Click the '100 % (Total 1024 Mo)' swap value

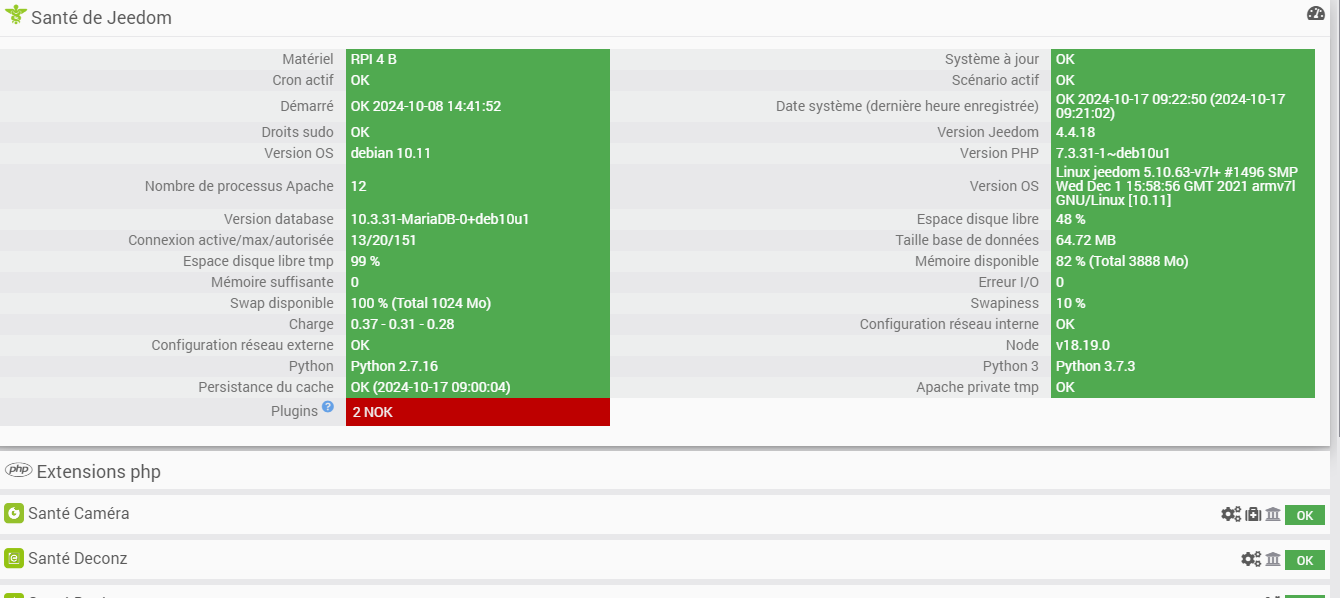click(x=421, y=303)
